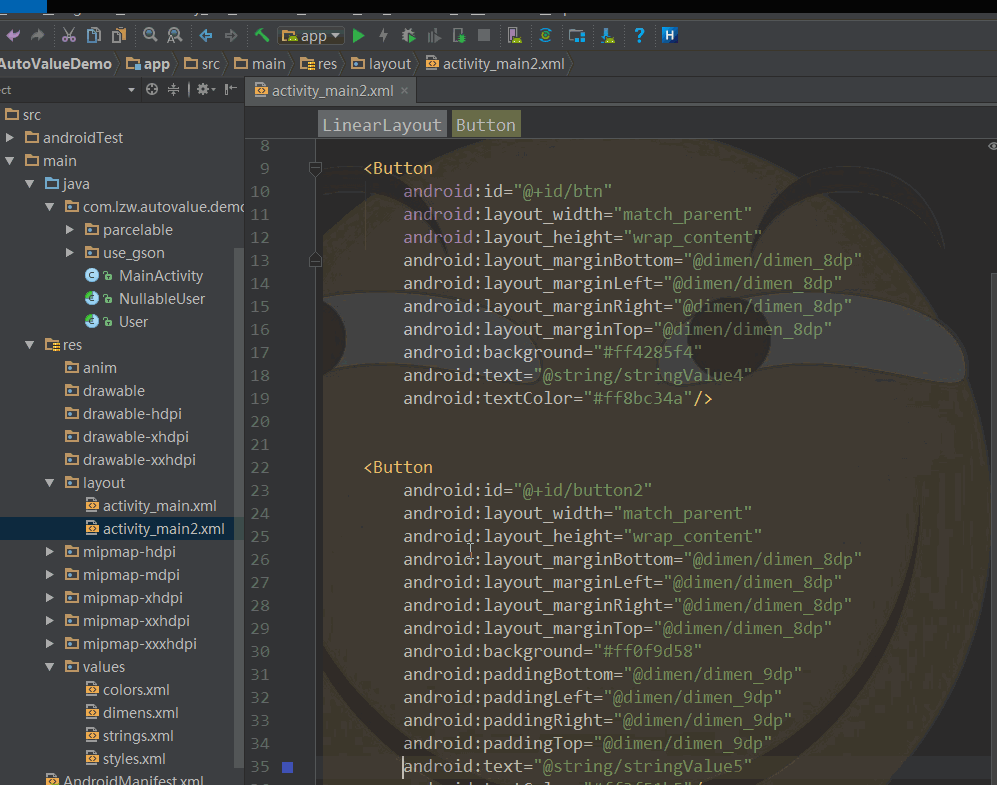Click blue color swatch at line 35
Image resolution: width=997 pixels, height=785 pixels.
pyautogui.click(x=287, y=767)
